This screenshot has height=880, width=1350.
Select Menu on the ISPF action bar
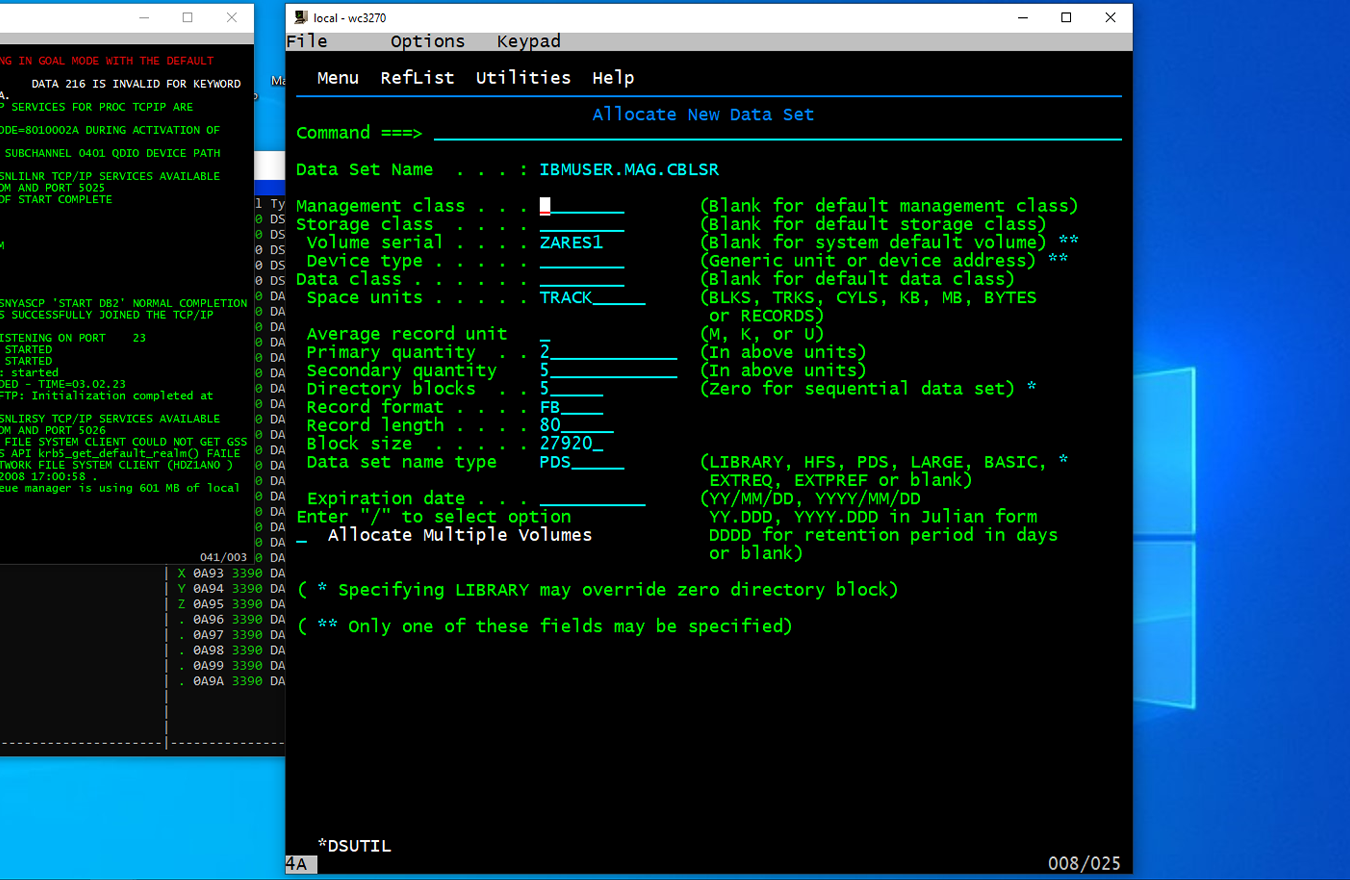[x=337, y=77]
